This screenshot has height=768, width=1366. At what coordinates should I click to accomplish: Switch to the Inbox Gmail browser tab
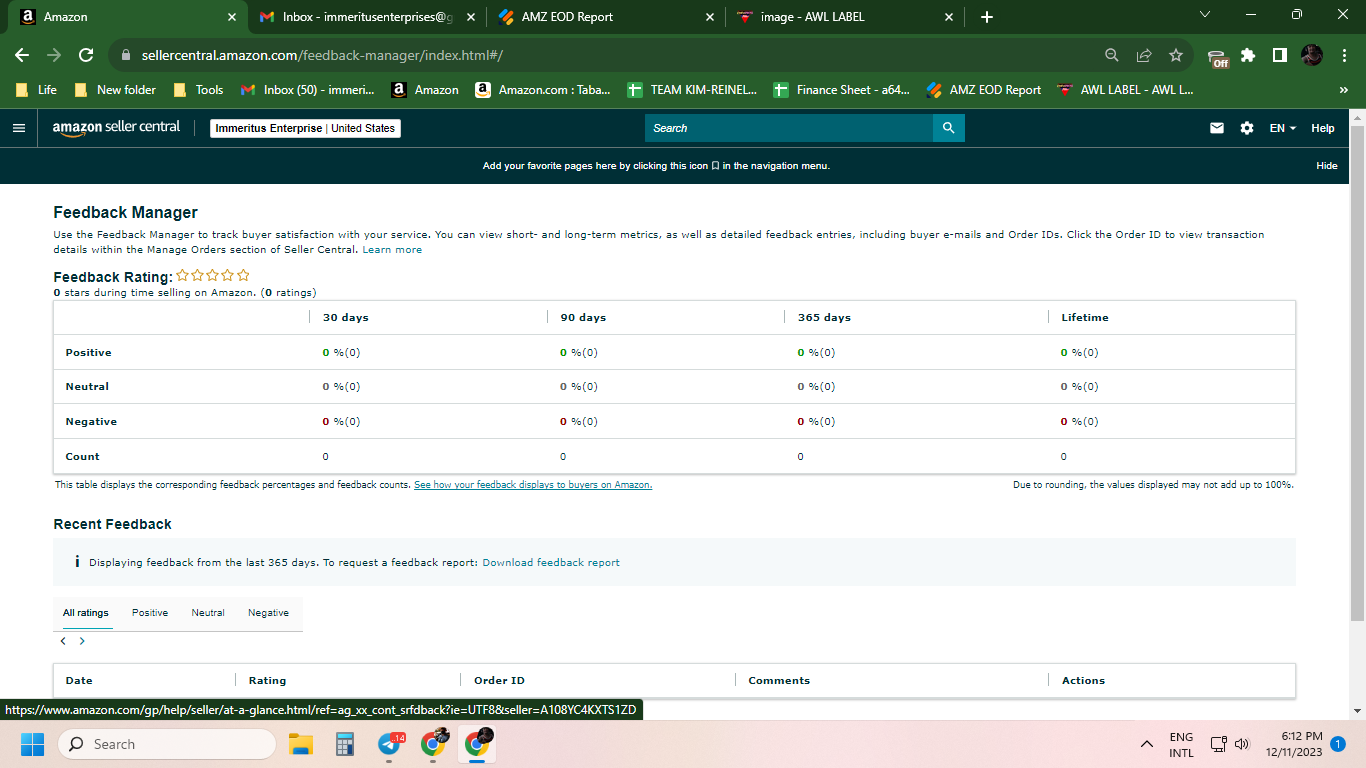365,17
